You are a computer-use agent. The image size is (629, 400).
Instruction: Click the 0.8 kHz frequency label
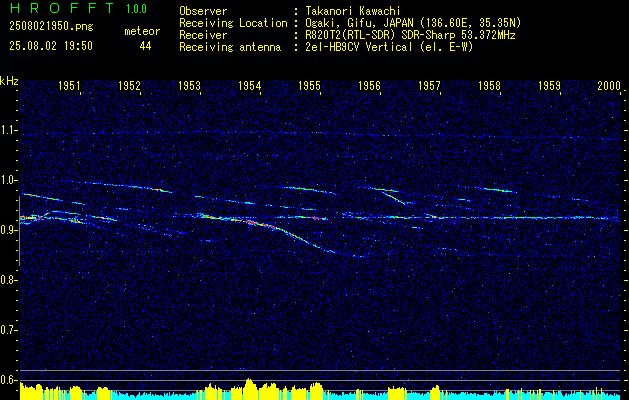(x=7, y=280)
